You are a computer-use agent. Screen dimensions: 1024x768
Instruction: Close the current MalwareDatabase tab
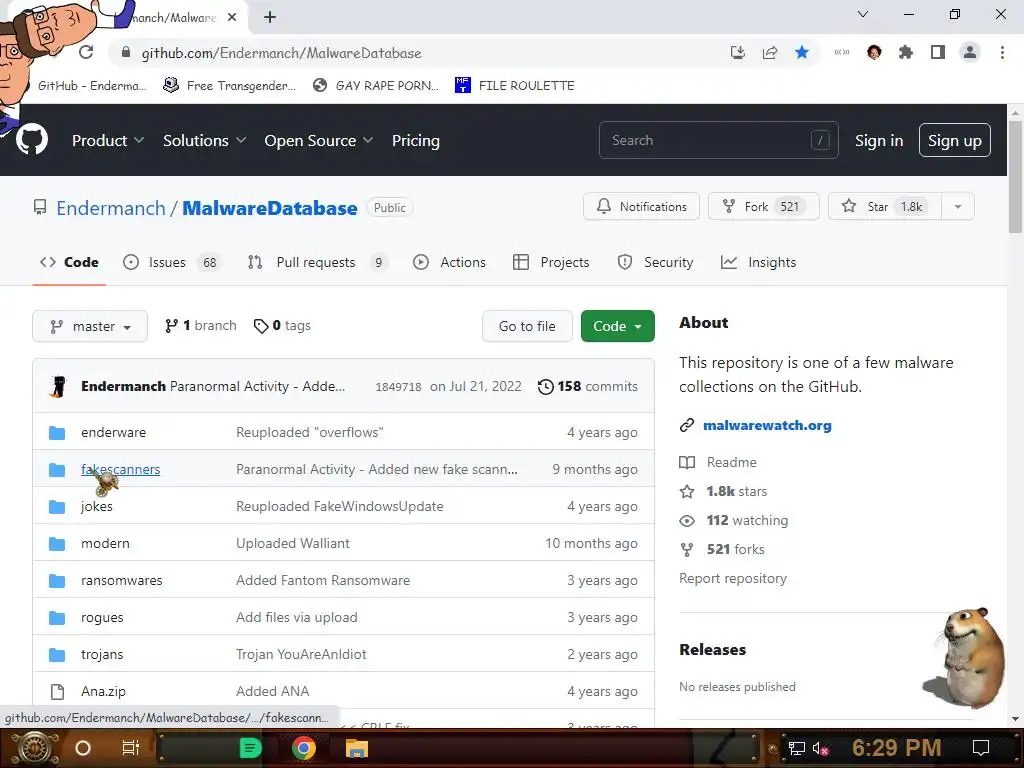[x=232, y=17]
